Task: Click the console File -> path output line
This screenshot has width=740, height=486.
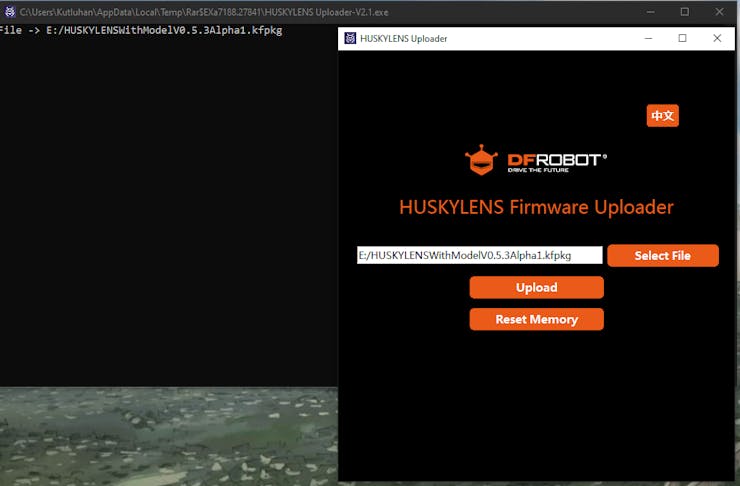Action: coord(141,31)
